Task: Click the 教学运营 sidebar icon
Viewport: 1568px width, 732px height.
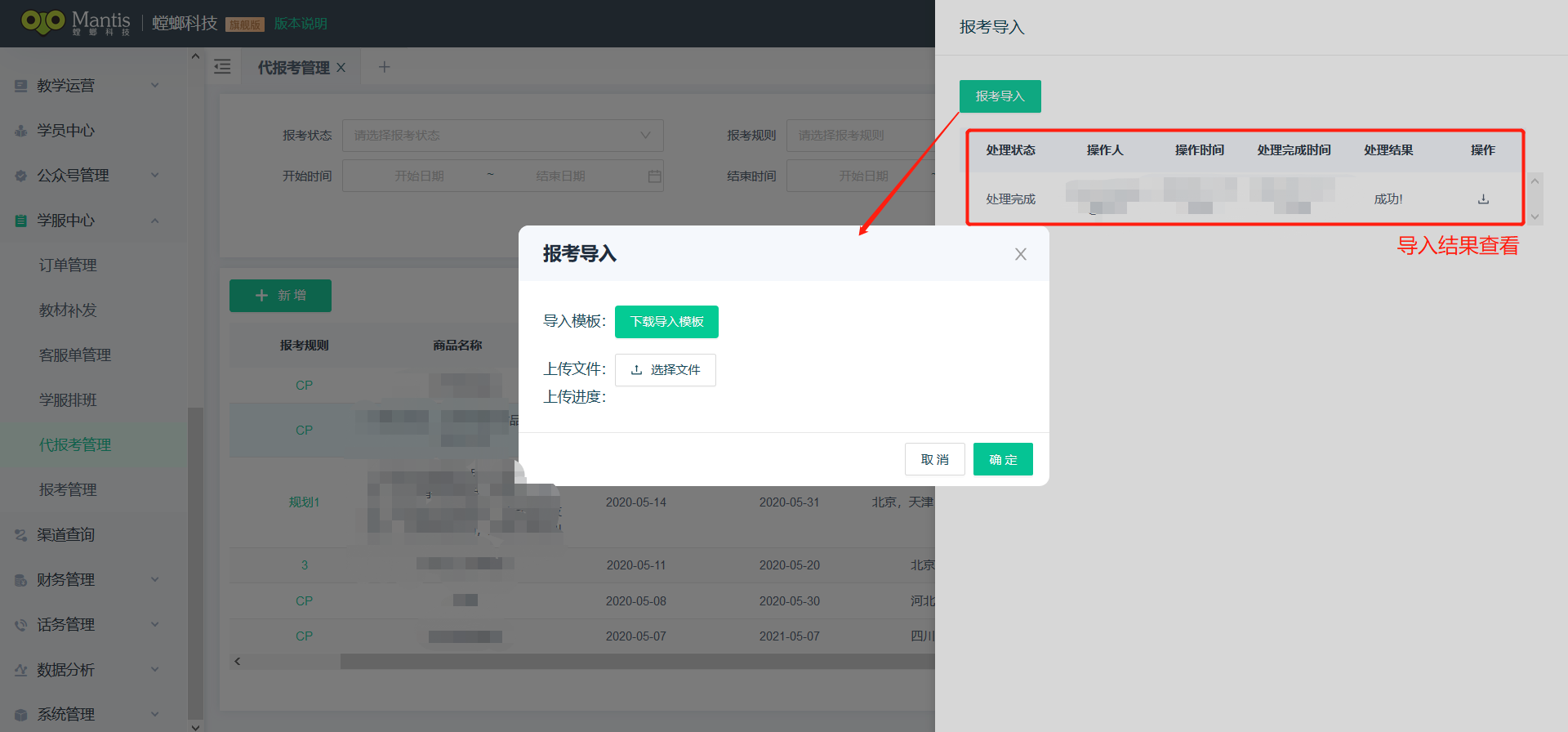Action: (x=21, y=86)
